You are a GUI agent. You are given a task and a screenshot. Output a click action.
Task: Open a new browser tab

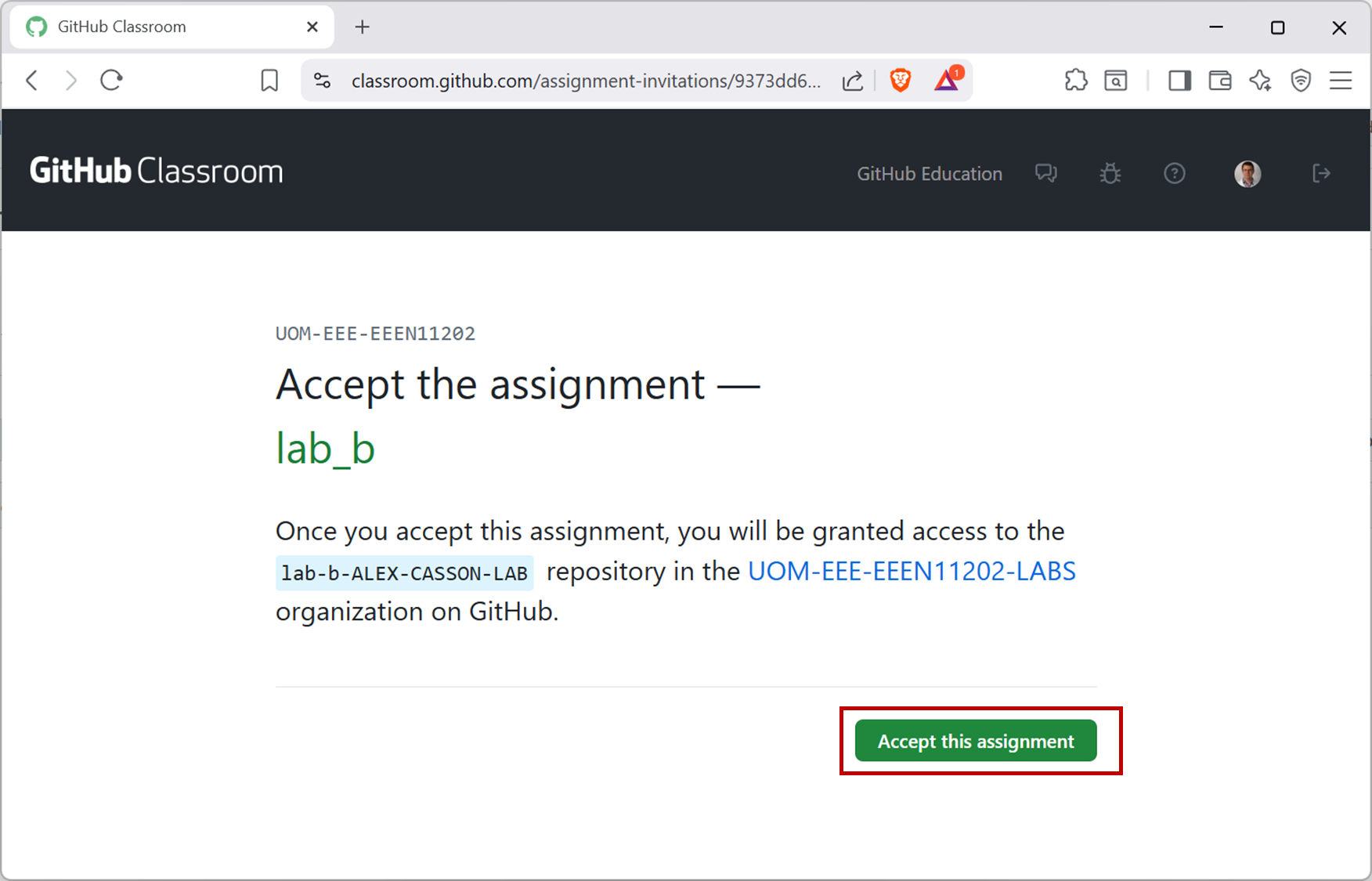click(362, 27)
